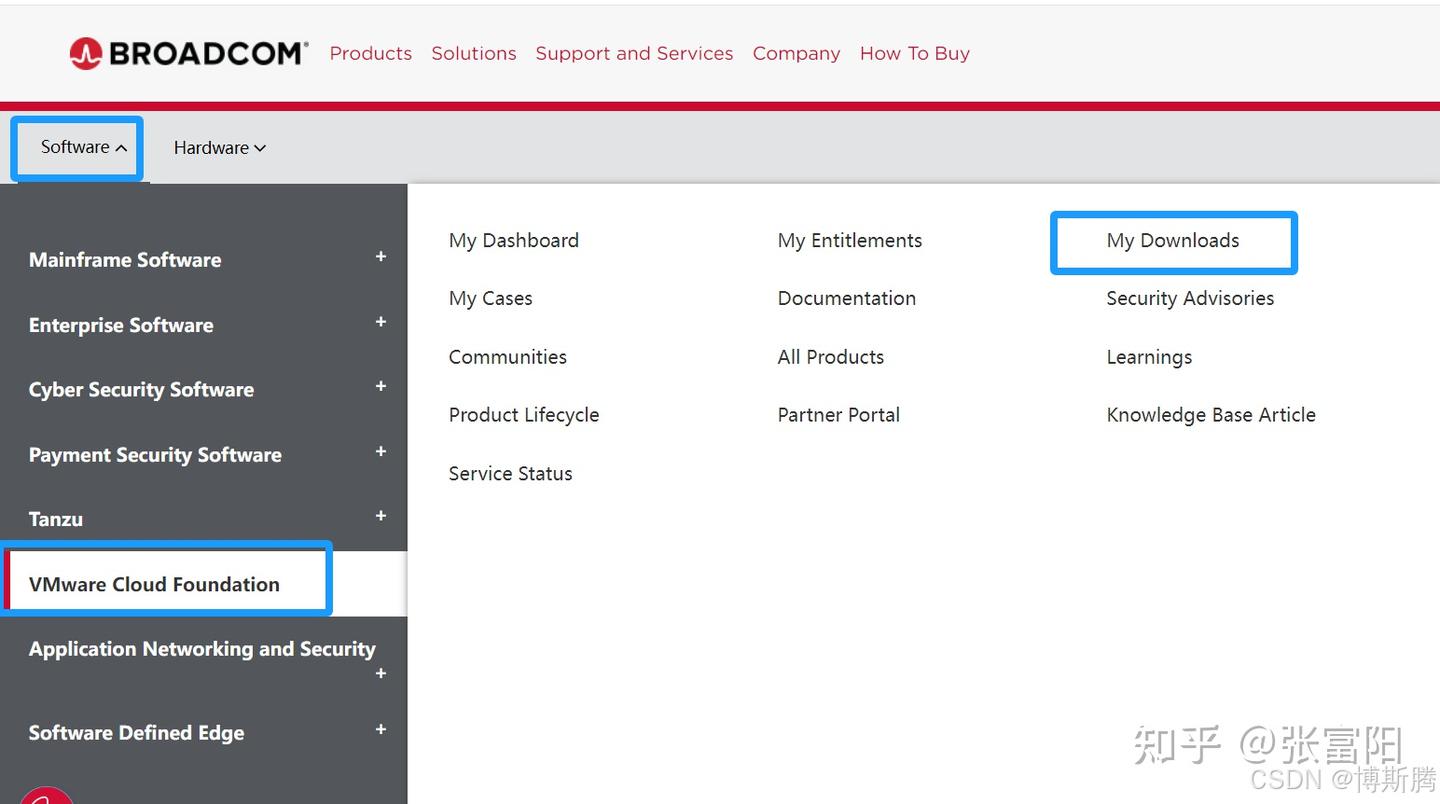
Task: Expand Cyber Security Software plus icon
Action: click(x=381, y=386)
